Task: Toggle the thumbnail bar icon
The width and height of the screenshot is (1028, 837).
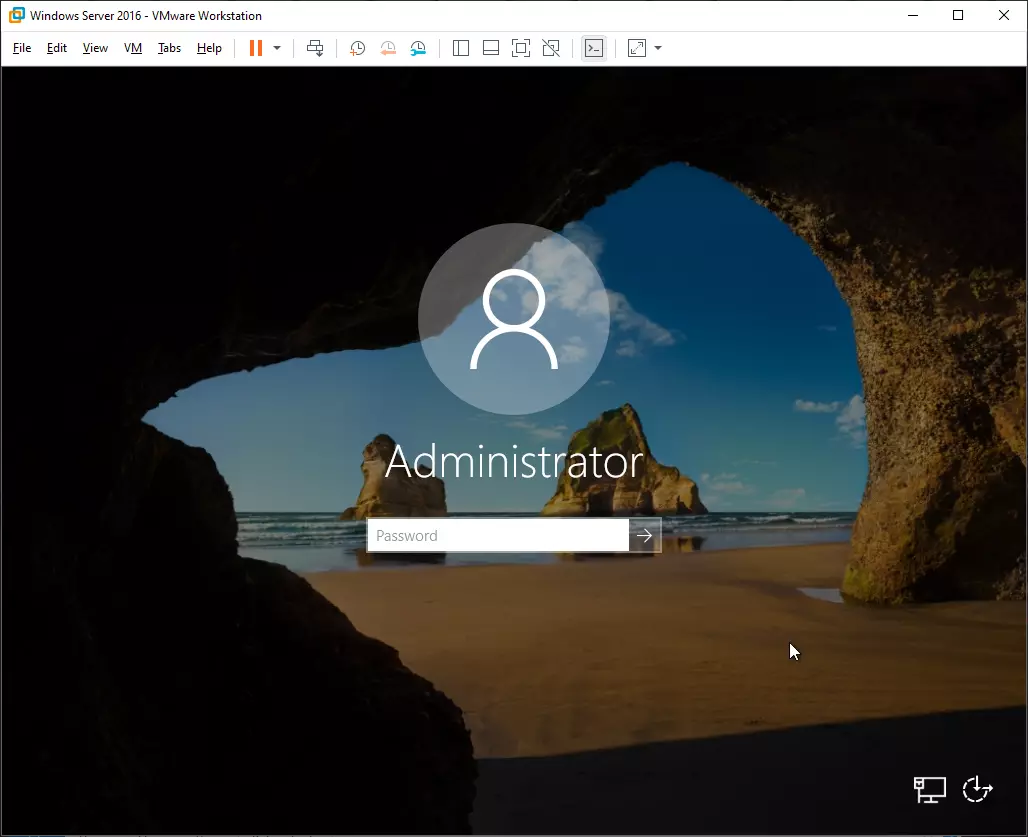Action: click(x=491, y=48)
